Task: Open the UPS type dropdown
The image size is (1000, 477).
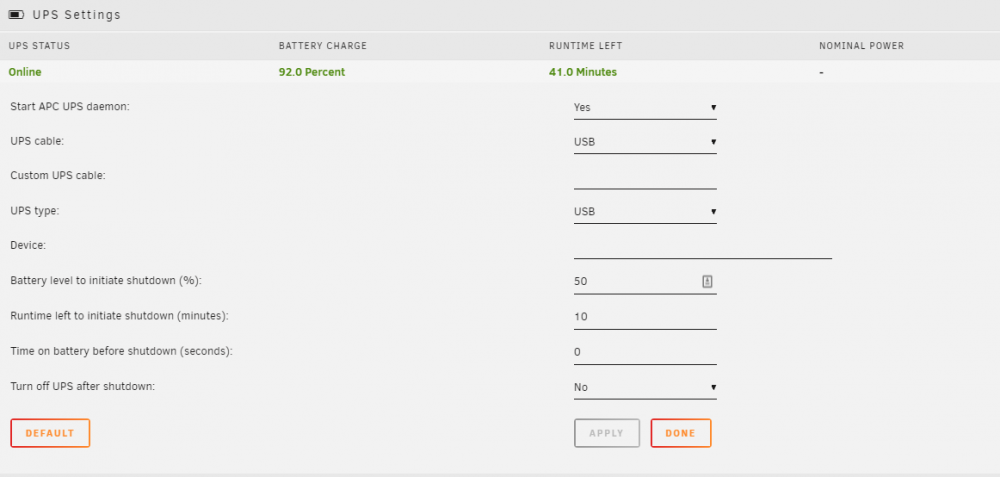Action: tap(645, 212)
